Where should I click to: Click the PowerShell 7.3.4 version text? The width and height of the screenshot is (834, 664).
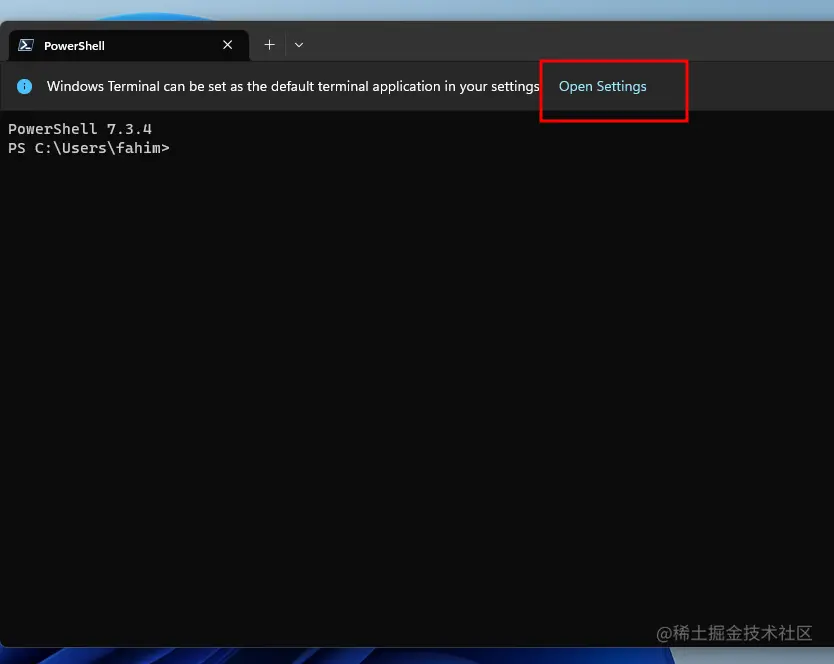click(x=80, y=129)
